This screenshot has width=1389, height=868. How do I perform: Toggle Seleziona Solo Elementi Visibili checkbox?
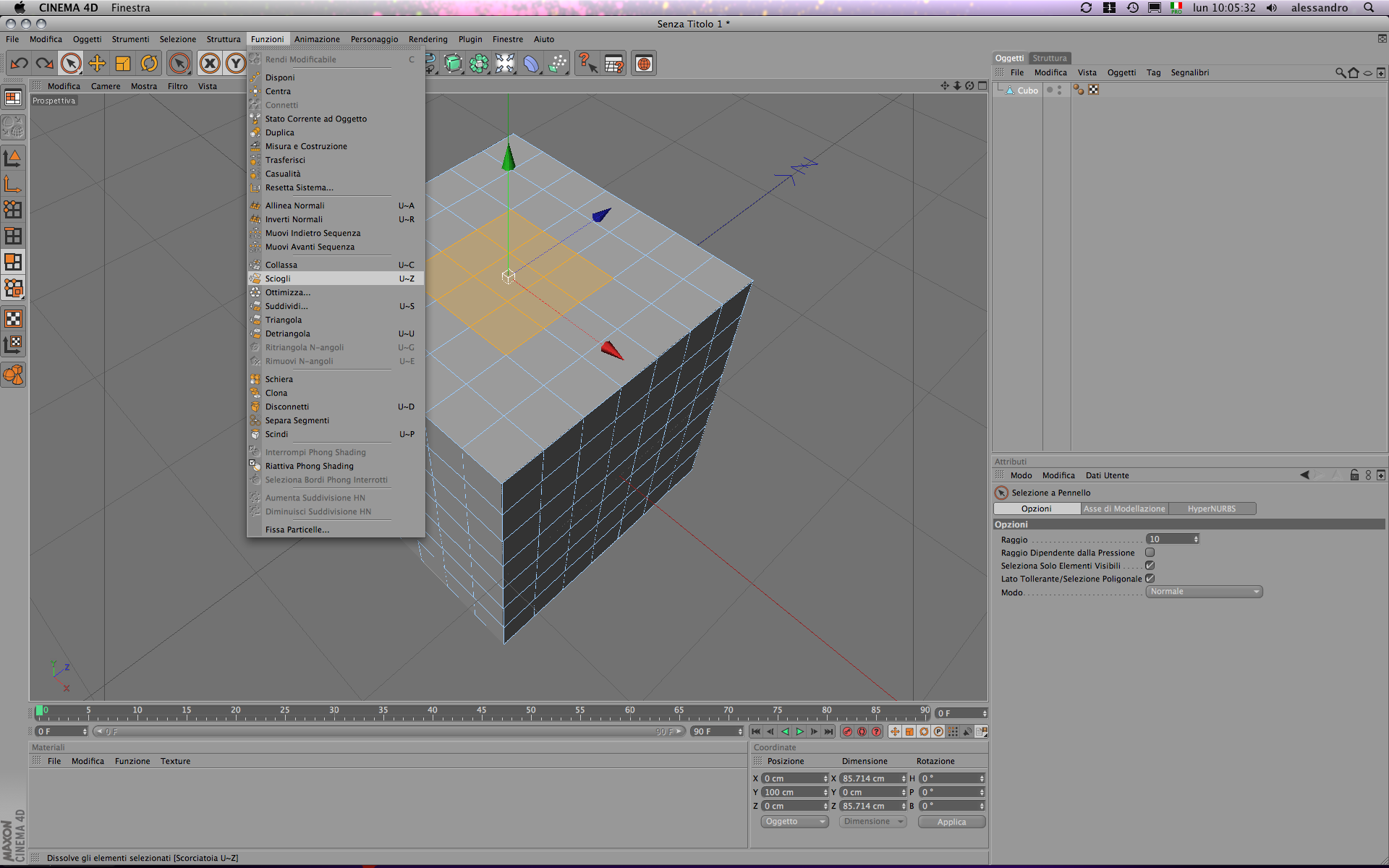1150,566
